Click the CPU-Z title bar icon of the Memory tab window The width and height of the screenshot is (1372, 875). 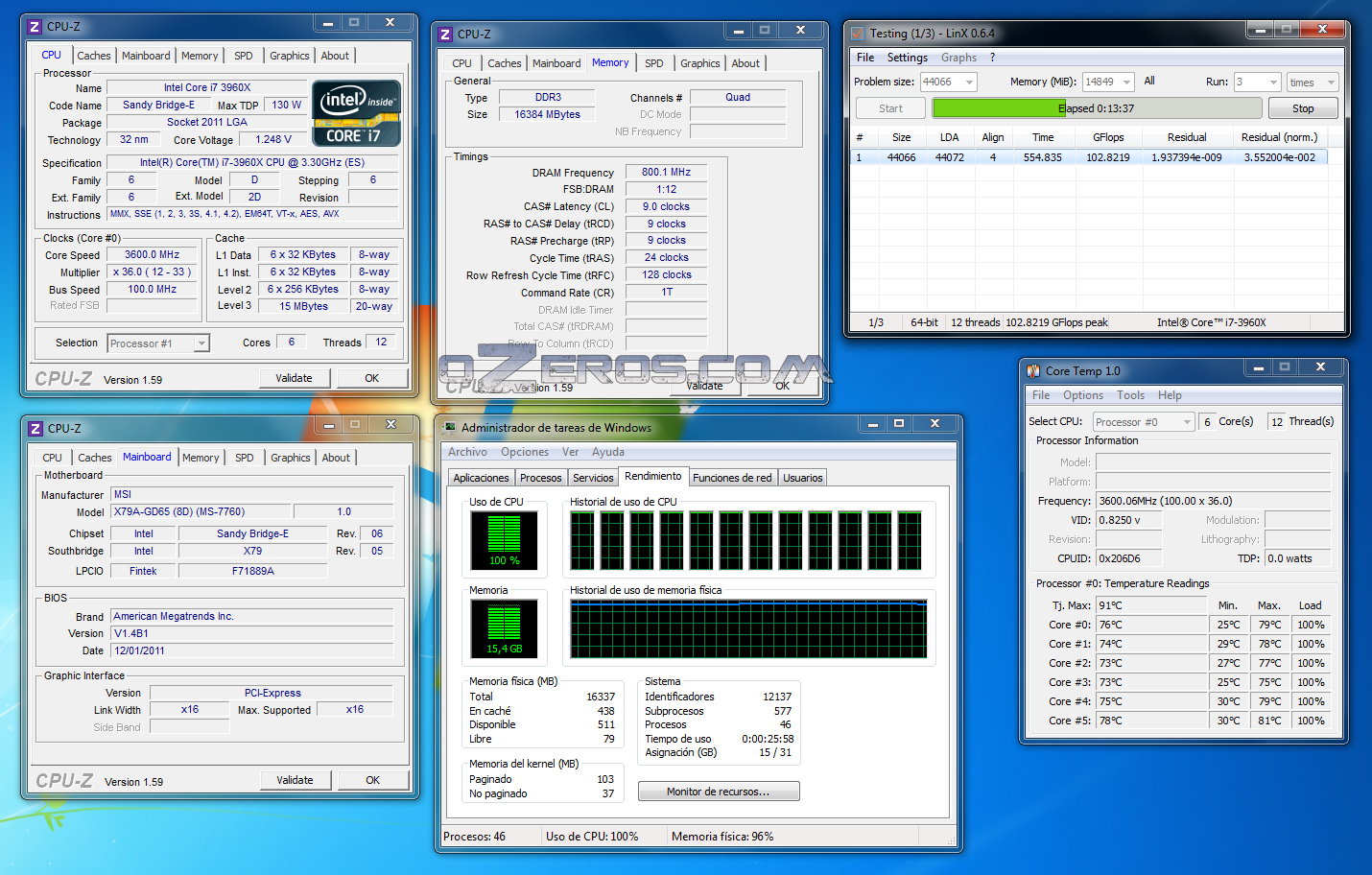pyautogui.click(x=445, y=35)
